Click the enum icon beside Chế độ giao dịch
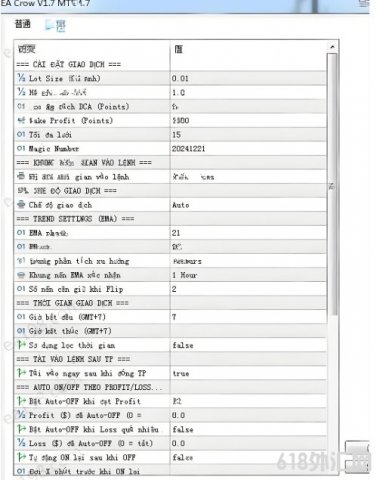The height and width of the screenshot is (480, 377). point(21,205)
